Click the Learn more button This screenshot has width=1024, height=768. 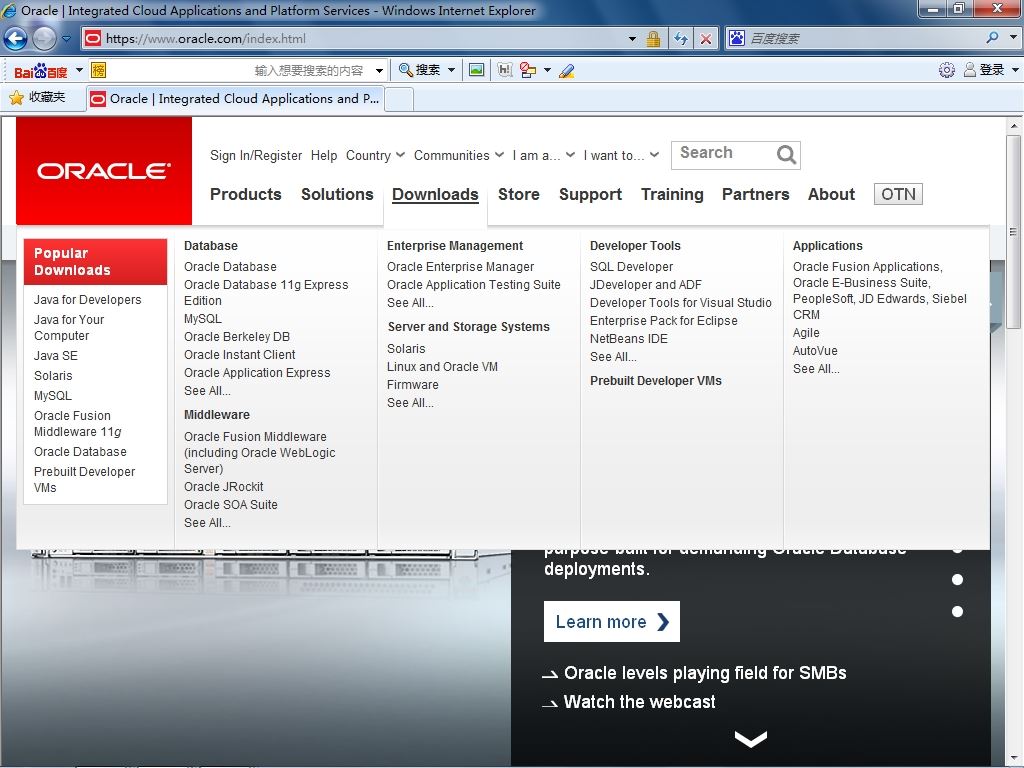tap(611, 621)
